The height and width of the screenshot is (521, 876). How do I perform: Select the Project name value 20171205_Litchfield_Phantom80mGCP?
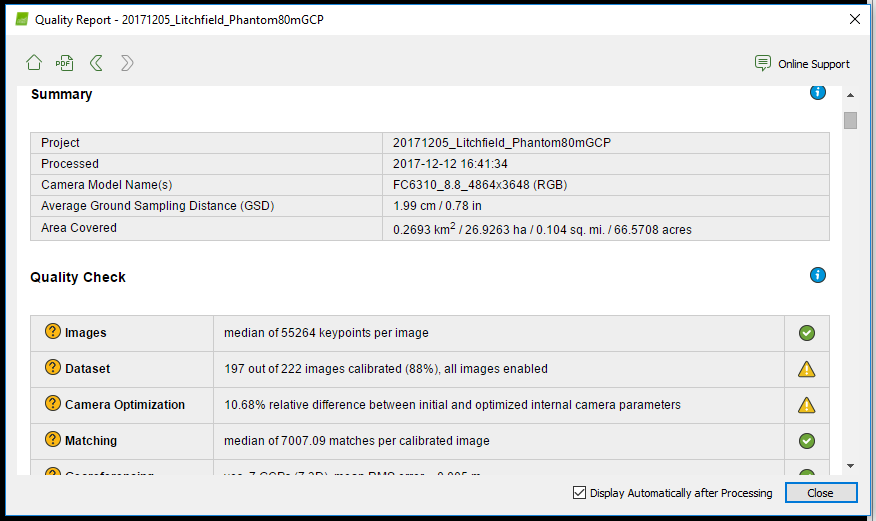(502, 143)
